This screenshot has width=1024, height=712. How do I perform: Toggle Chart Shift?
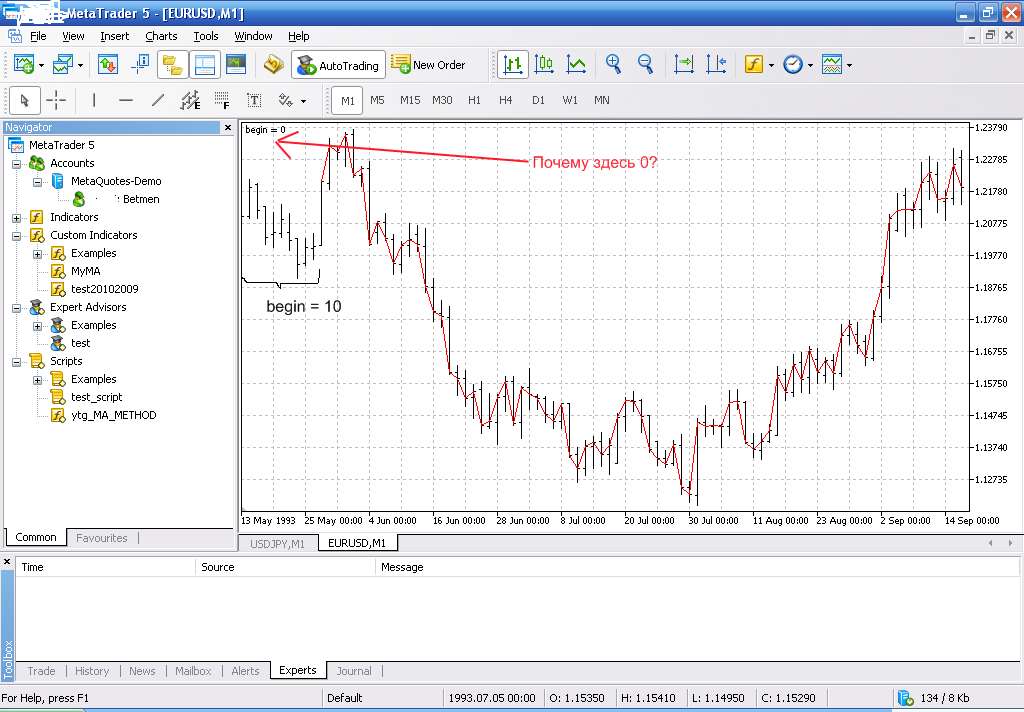716,65
